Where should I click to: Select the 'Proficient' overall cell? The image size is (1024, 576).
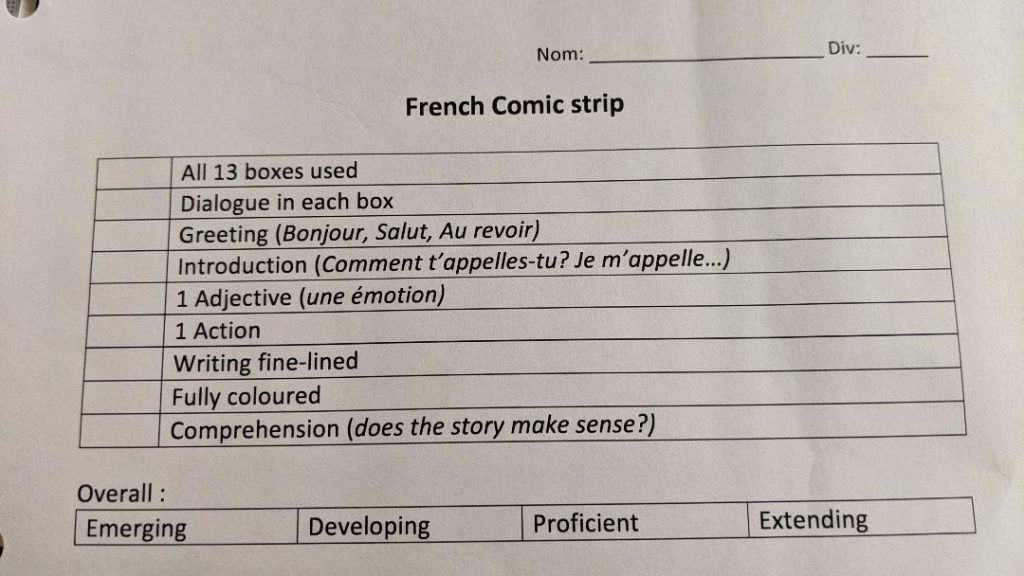pyautogui.click(x=634, y=522)
